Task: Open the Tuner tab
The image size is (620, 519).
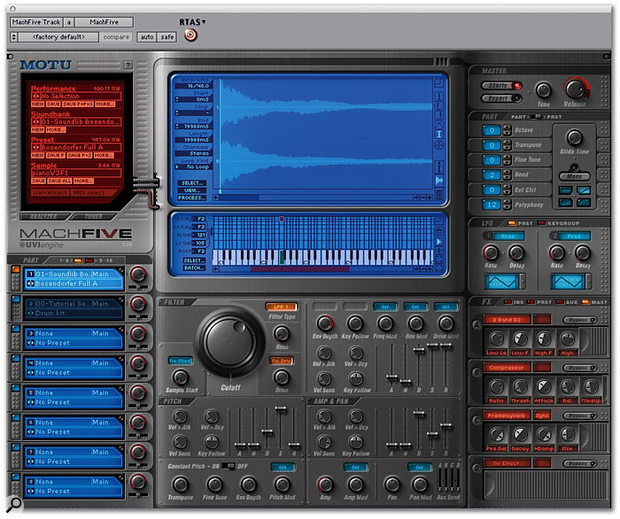Action: point(93,217)
